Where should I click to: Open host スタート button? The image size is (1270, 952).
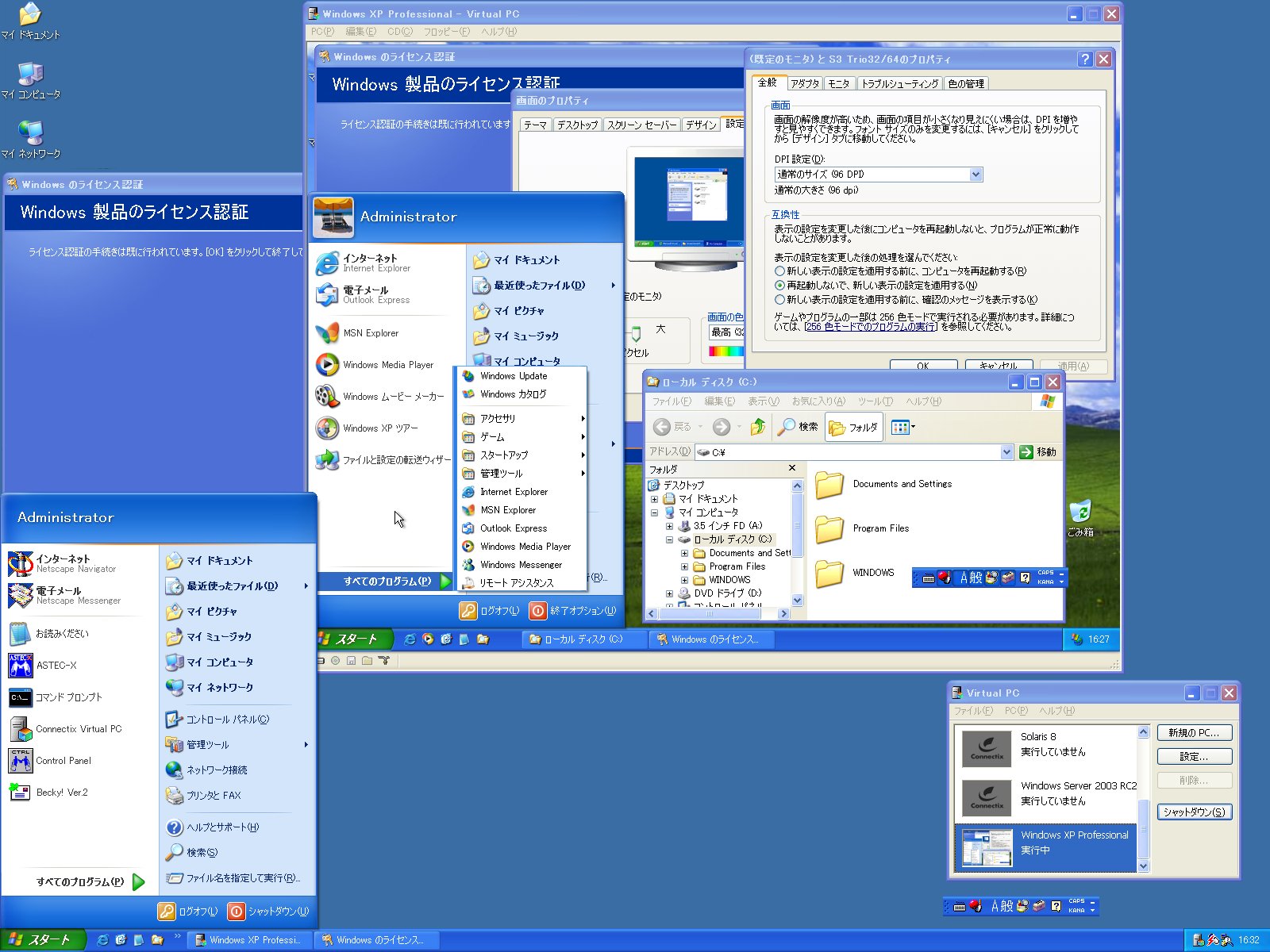41,940
